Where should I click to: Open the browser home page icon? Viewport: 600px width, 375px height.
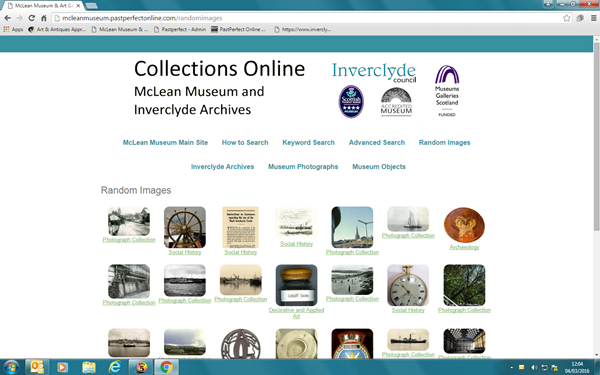click(44, 18)
